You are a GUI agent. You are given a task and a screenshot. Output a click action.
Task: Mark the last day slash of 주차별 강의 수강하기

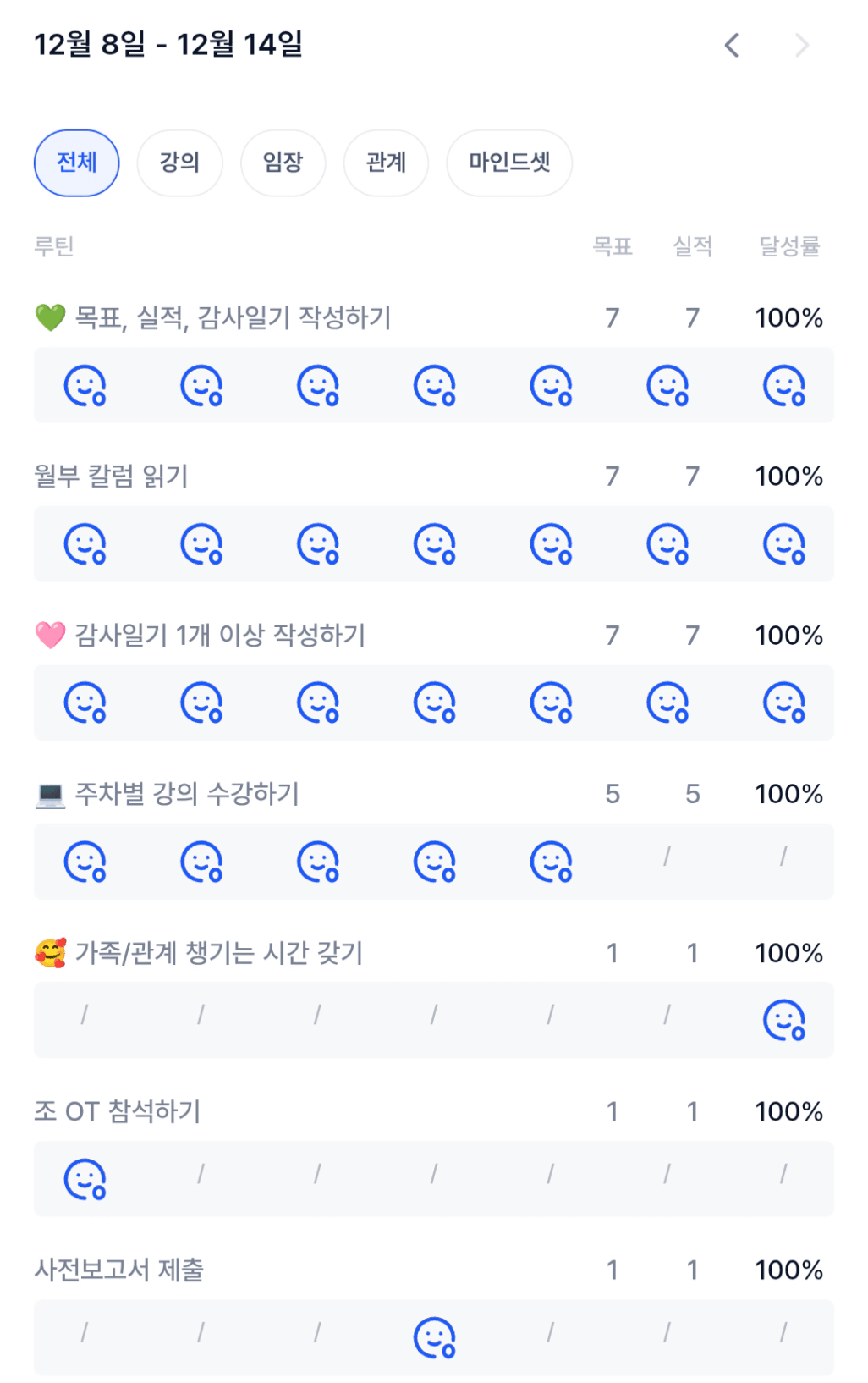tap(784, 857)
